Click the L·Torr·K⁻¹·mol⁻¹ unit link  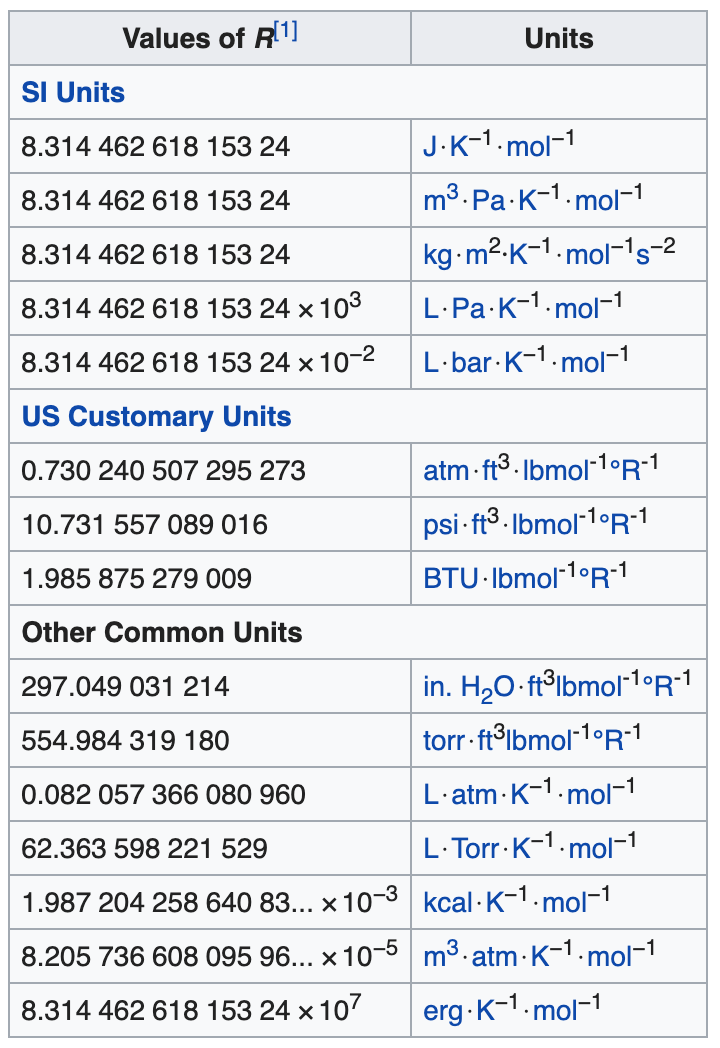pos(530,849)
